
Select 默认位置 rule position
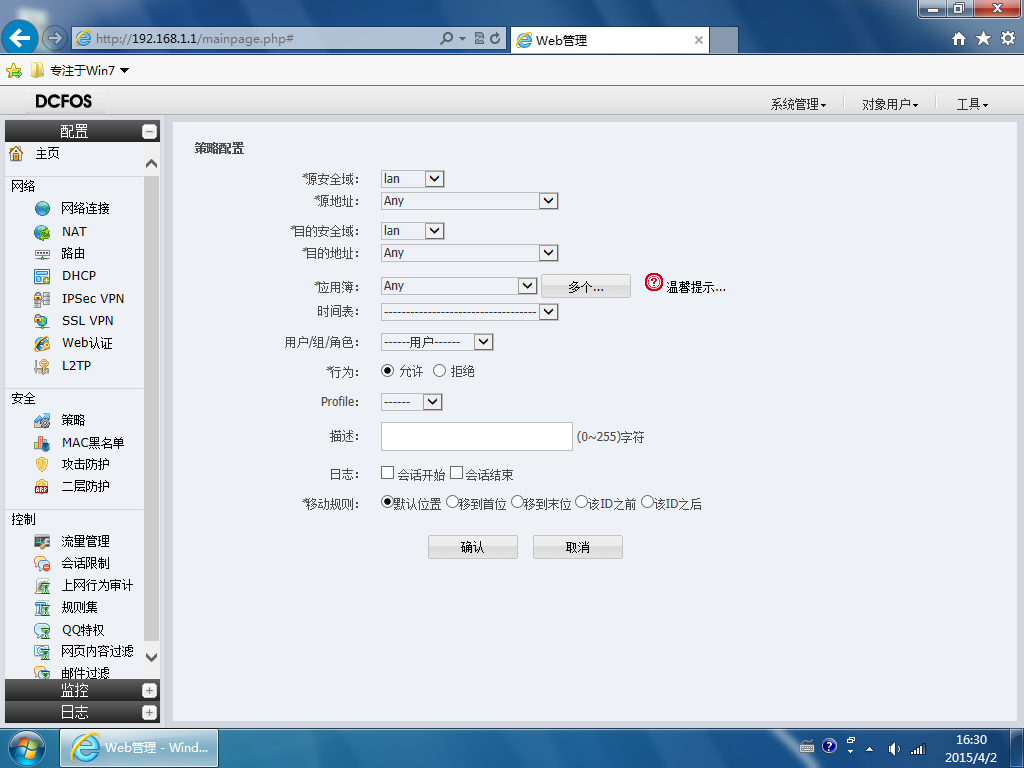pyautogui.click(x=387, y=502)
